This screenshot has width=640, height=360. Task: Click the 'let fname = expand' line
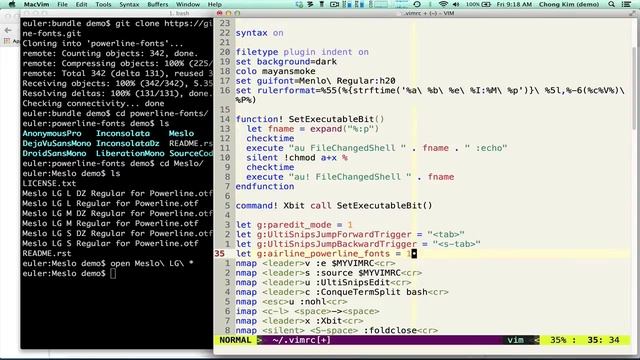coord(313,129)
